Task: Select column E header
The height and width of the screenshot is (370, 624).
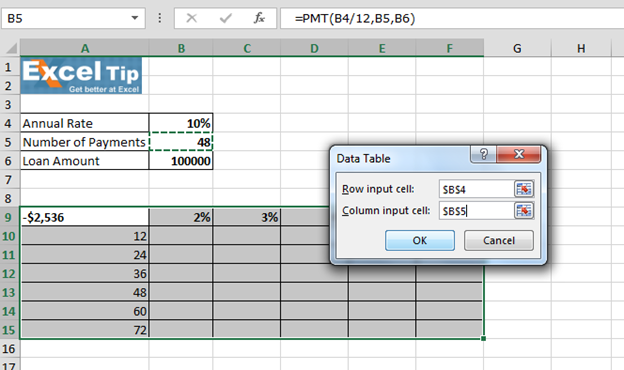Action: pos(382,48)
